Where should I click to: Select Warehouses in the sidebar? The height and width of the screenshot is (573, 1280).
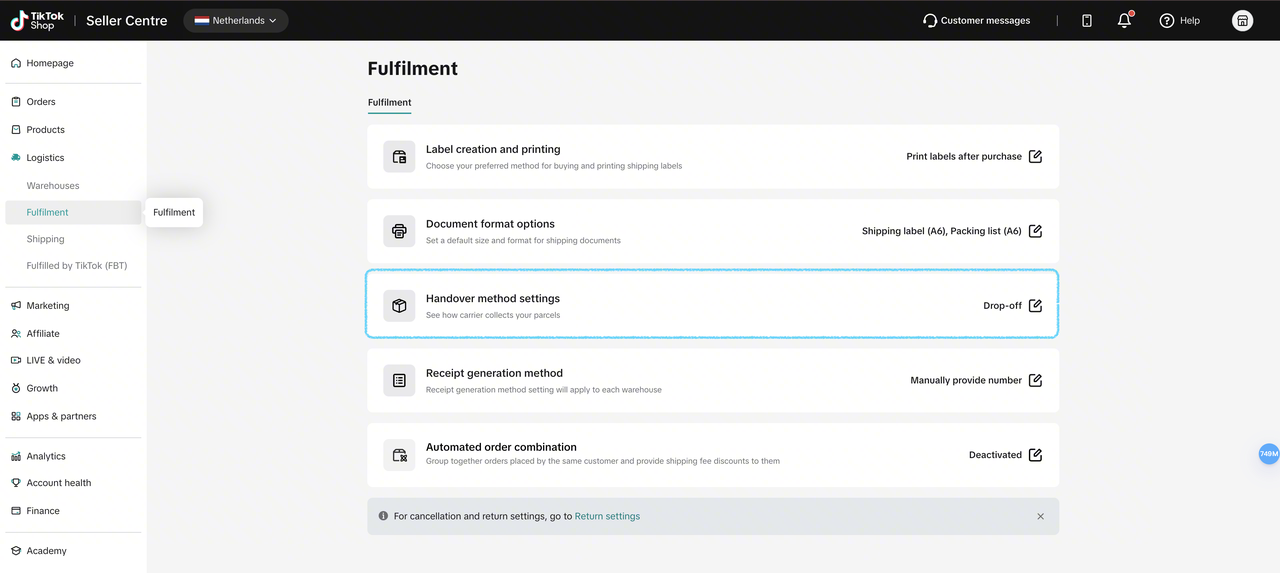click(x=53, y=186)
